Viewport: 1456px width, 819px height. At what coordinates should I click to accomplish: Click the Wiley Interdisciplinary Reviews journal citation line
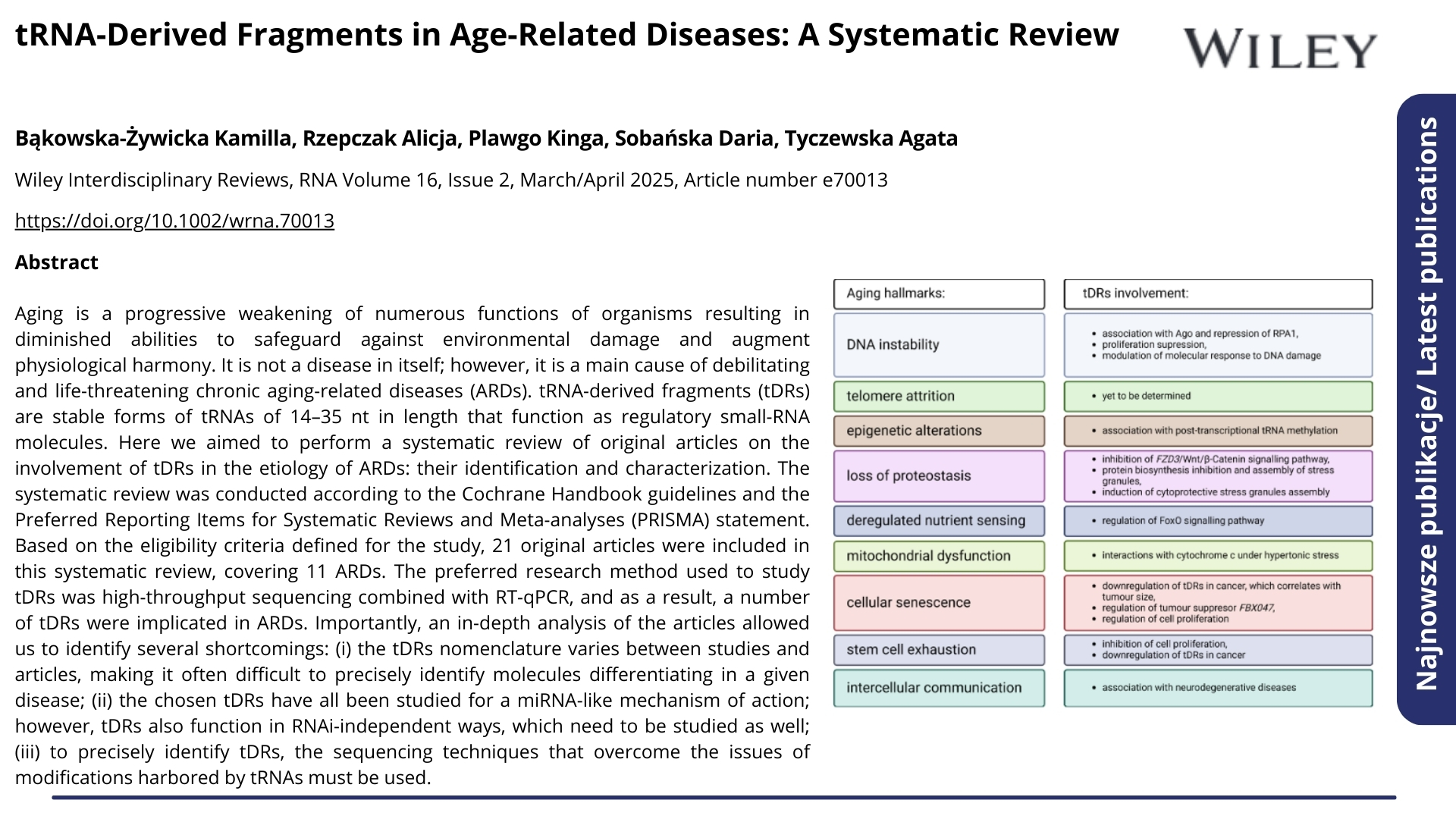click(x=451, y=180)
